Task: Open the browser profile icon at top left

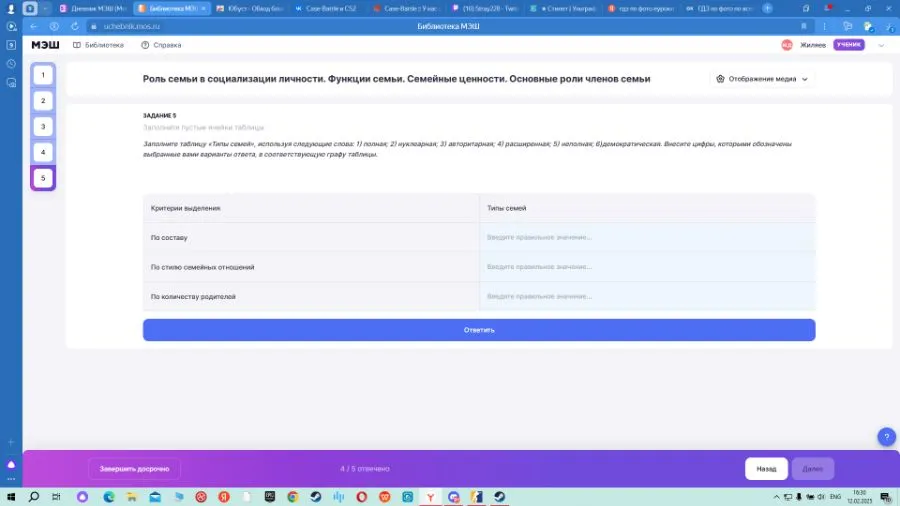Action: coord(10,9)
